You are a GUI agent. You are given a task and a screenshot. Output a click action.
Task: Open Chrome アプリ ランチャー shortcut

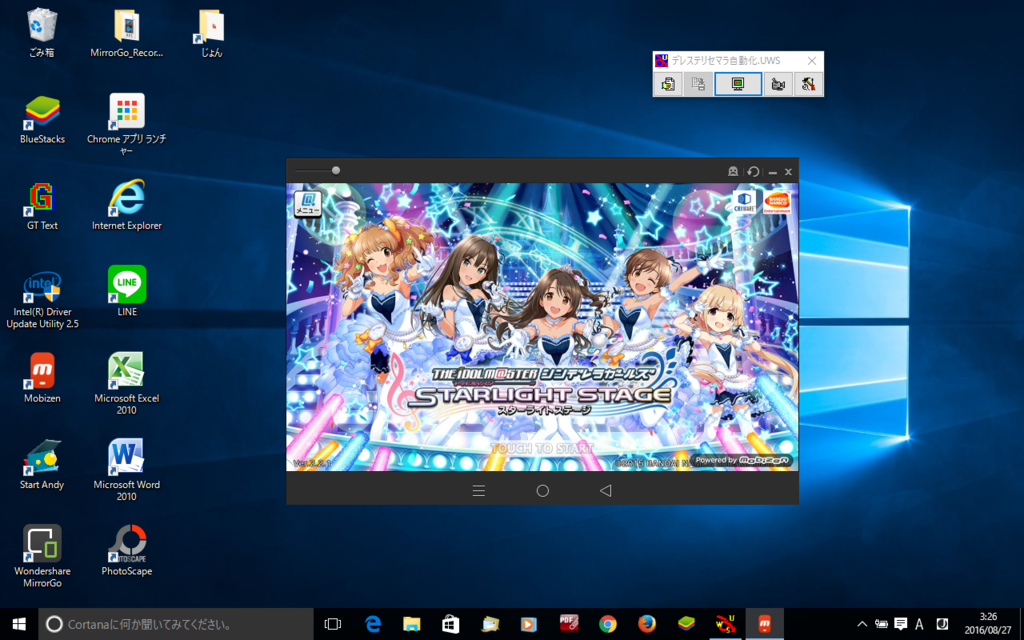[x=127, y=124]
